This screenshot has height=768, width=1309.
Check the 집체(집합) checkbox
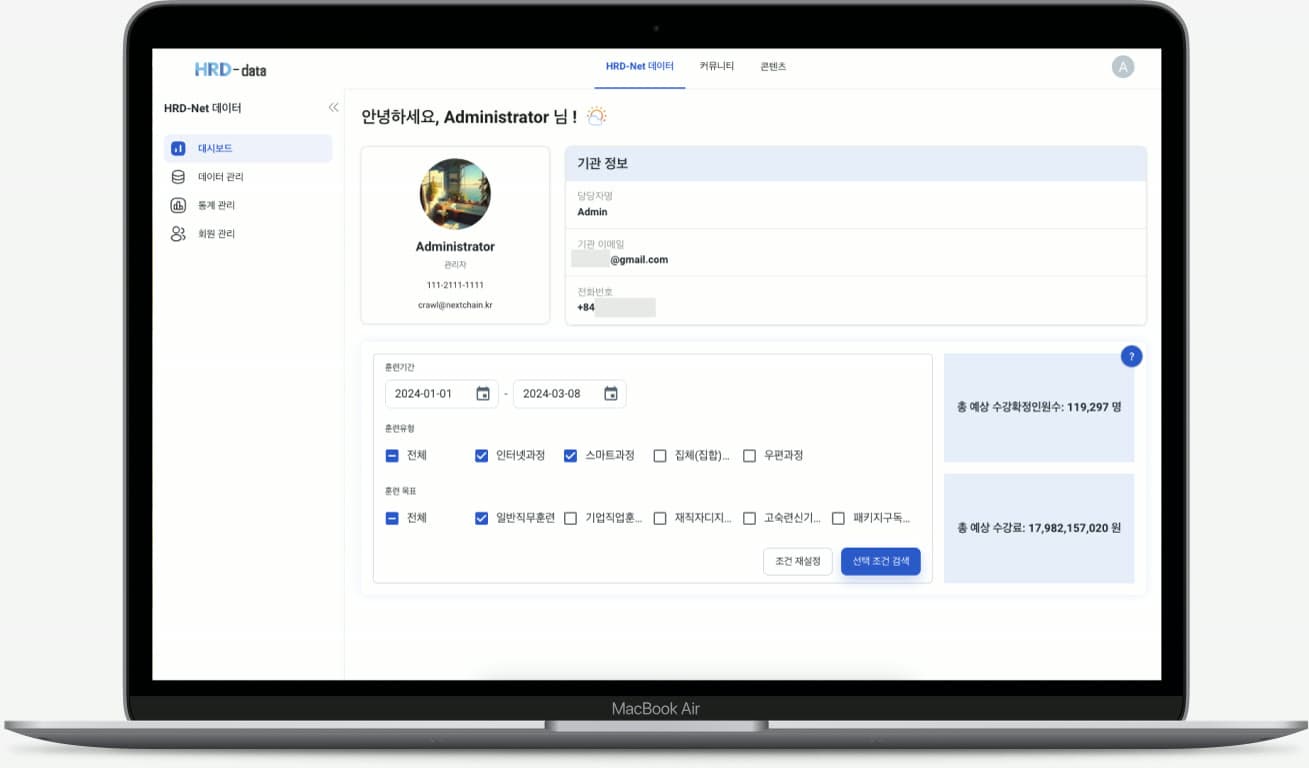[x=660, y=456]
